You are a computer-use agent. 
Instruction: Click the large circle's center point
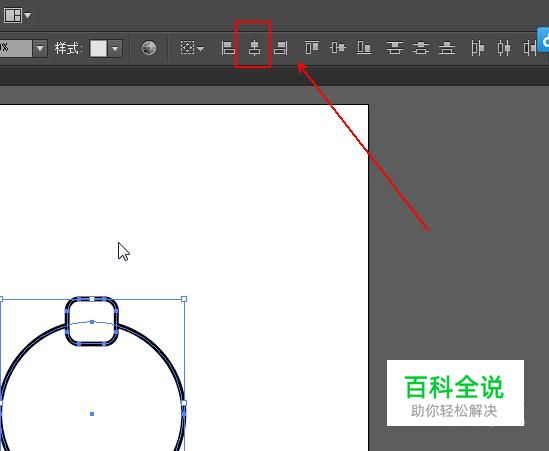tap(92, 414)
